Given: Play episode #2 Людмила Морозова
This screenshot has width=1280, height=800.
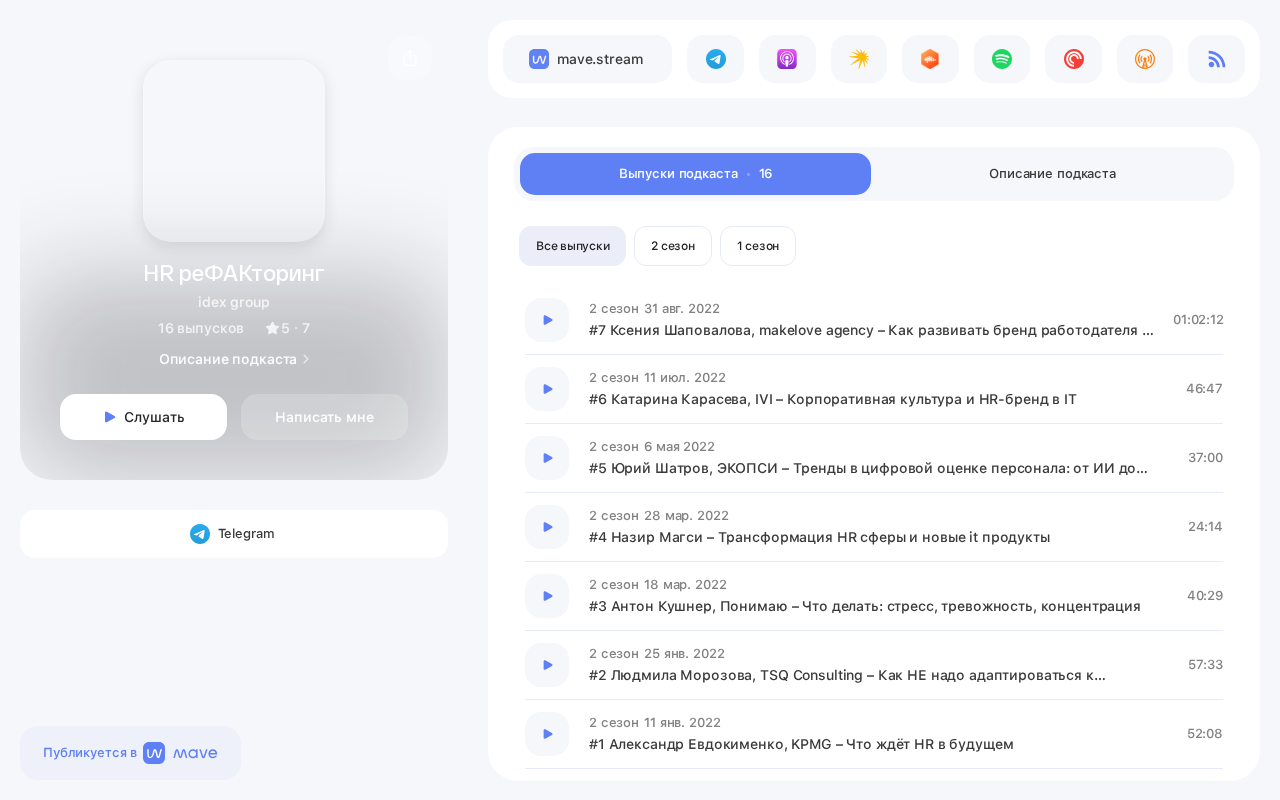Looking at the screenshot, I should 547,665.
